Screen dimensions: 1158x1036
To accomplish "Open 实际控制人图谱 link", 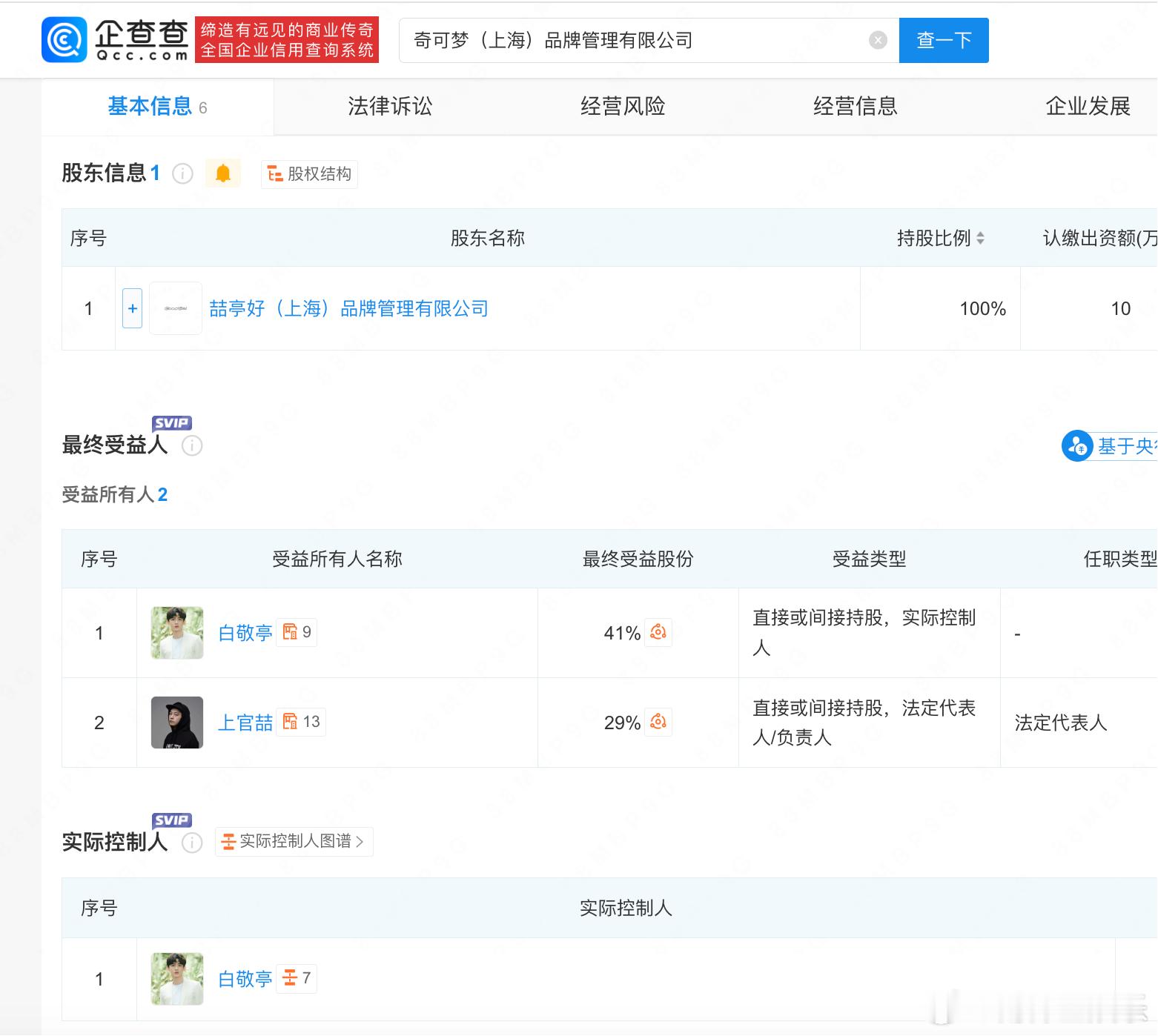I will click(294, 842).
